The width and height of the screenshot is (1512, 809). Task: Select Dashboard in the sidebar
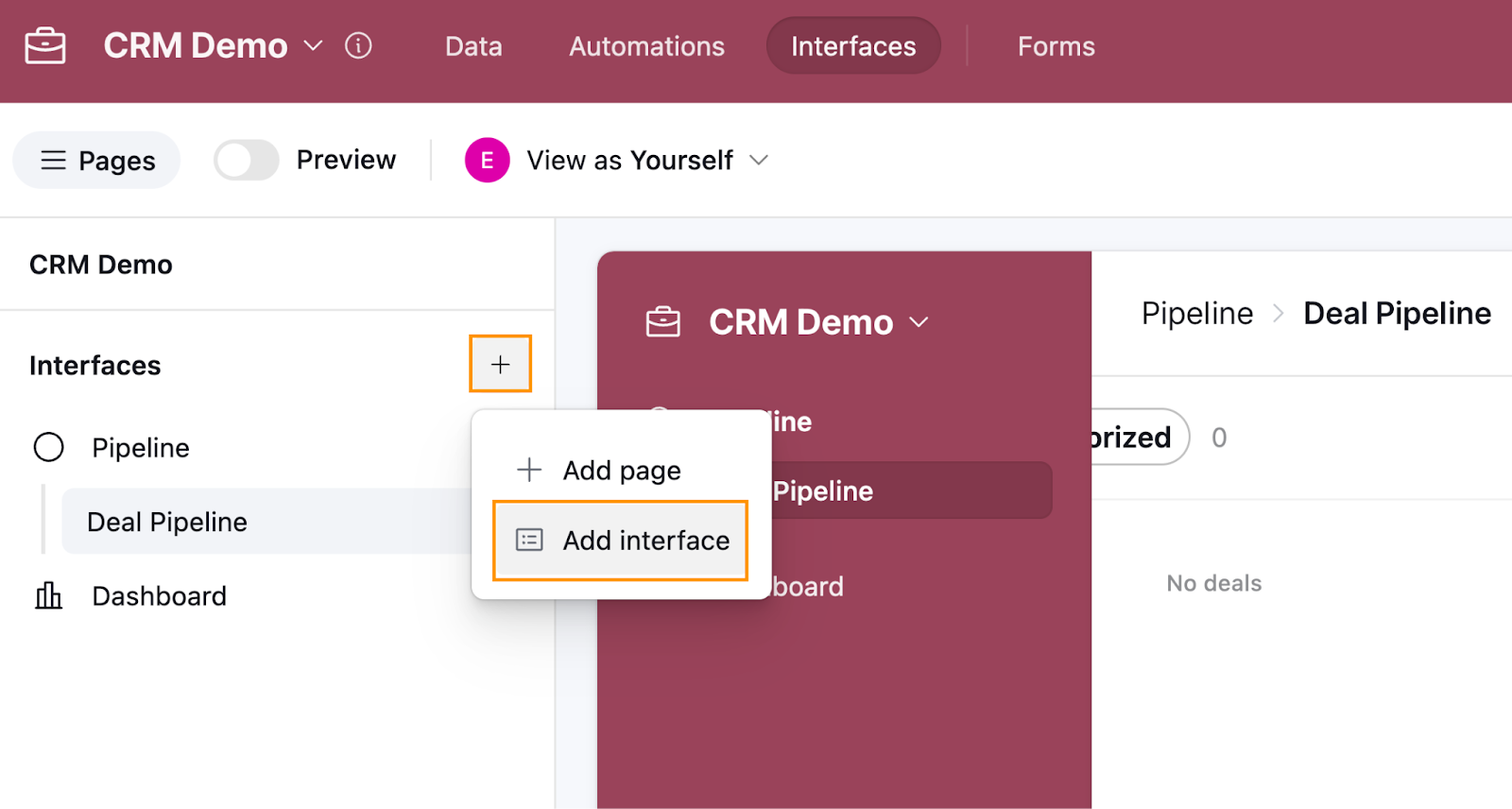click(x=159, y=596)
